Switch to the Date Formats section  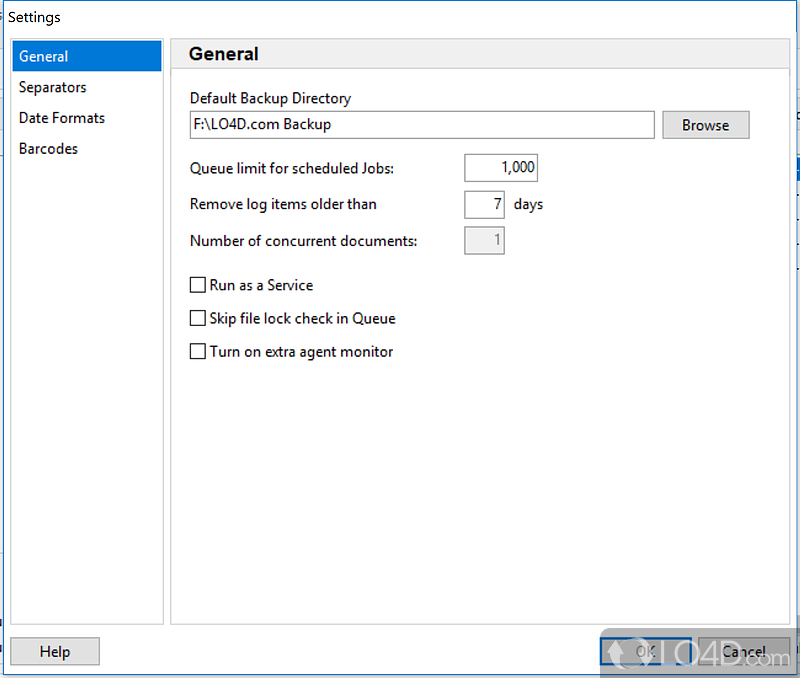(62, 118)
